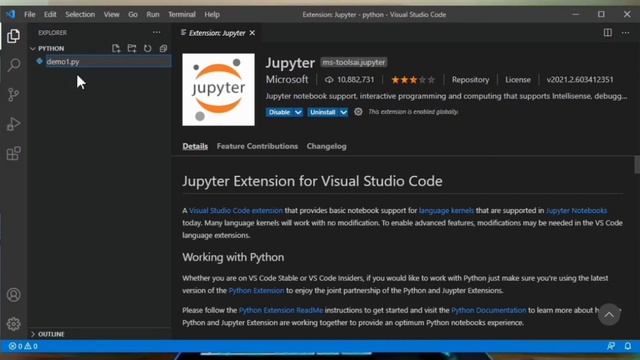Click the three-star rating
The width and height of the screenshot is (640, 360).
pyautogui.click(x=413, y=80)
